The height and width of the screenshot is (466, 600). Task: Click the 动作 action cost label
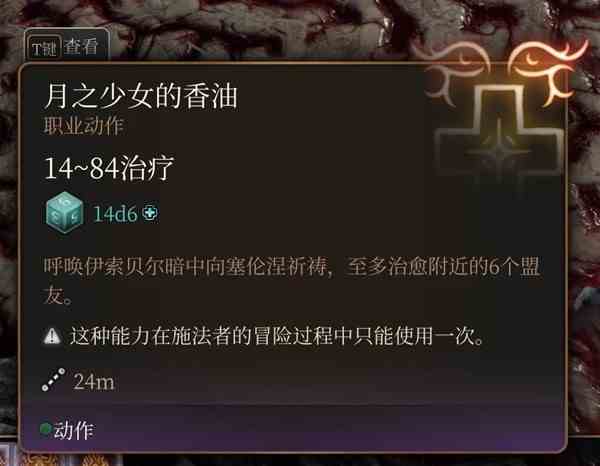pyautogui.click(x=73, y=430)
